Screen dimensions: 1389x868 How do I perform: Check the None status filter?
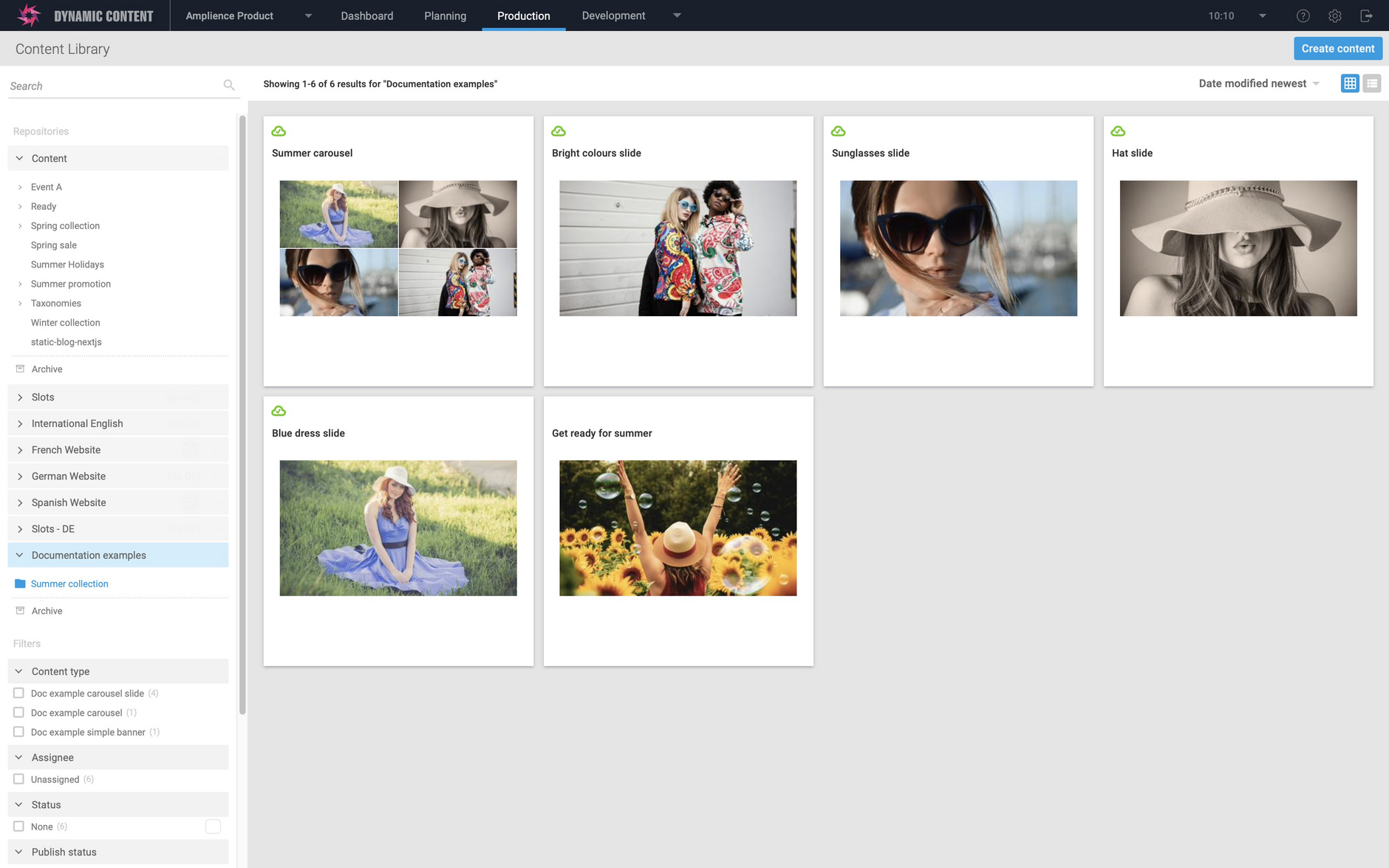tap(18, 826)
